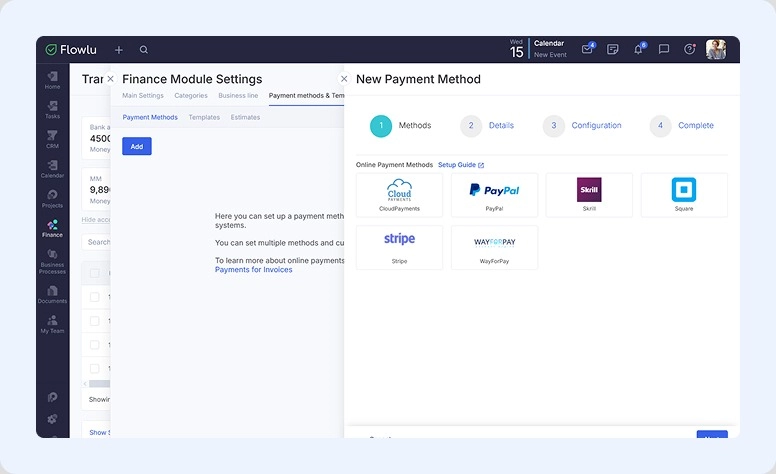Click step 3 Configuration in wizard
This screenshot has width=776, height=474.
click(582, 126)
